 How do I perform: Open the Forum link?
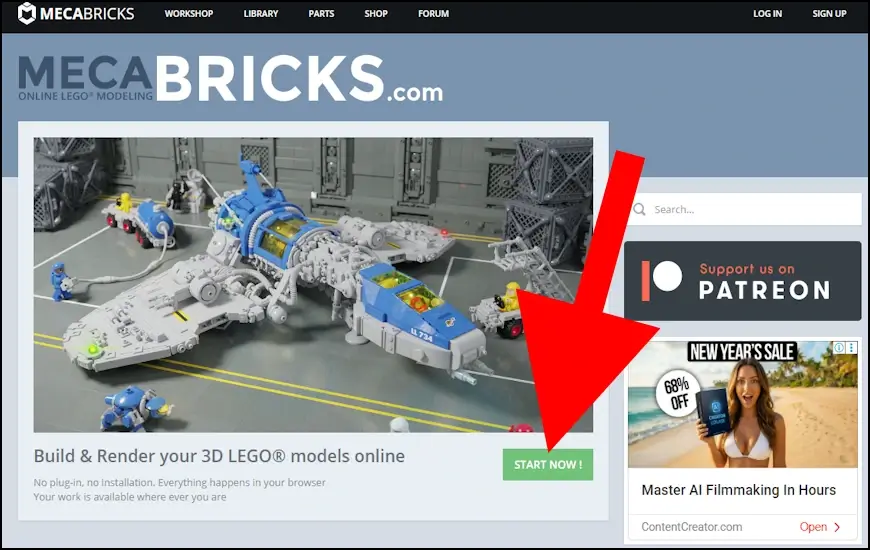(x=433, y=14)
